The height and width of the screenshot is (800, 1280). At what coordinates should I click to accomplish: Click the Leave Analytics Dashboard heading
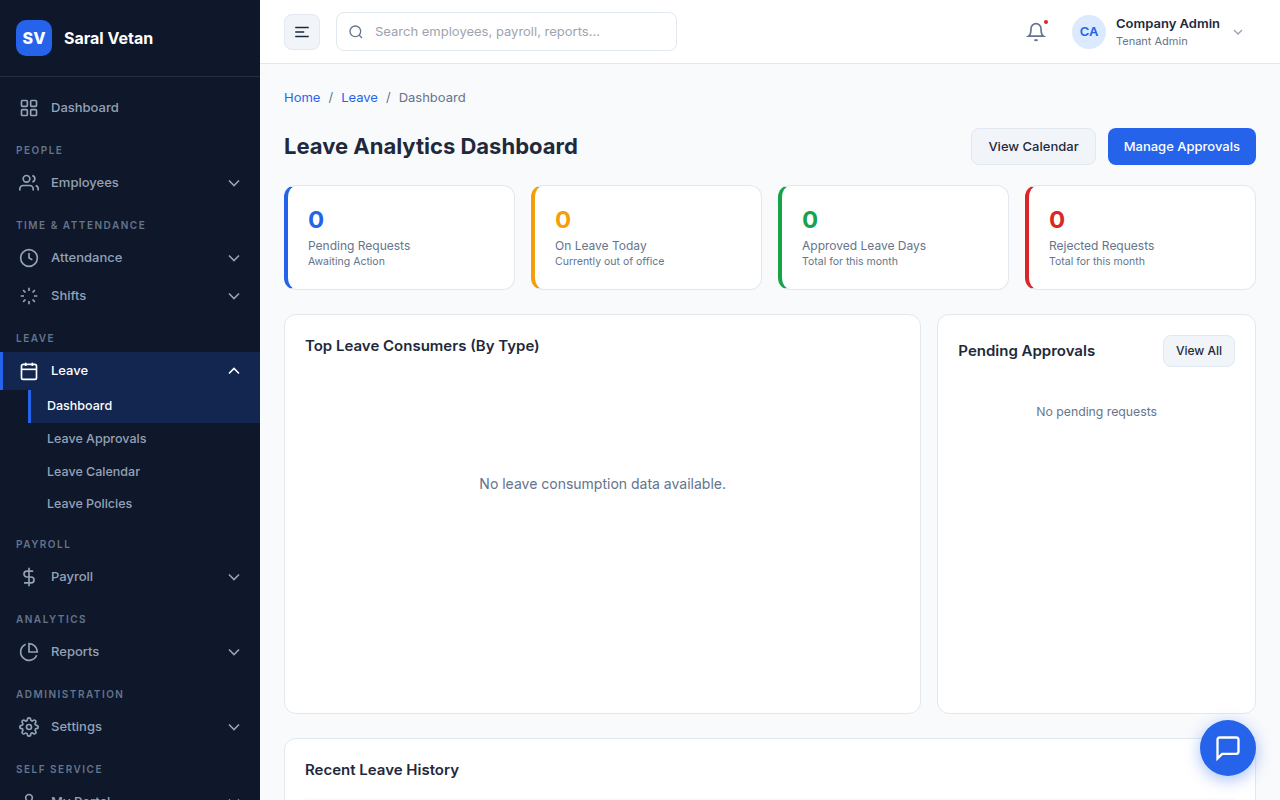pyautogui.click(x=431, y=147)
